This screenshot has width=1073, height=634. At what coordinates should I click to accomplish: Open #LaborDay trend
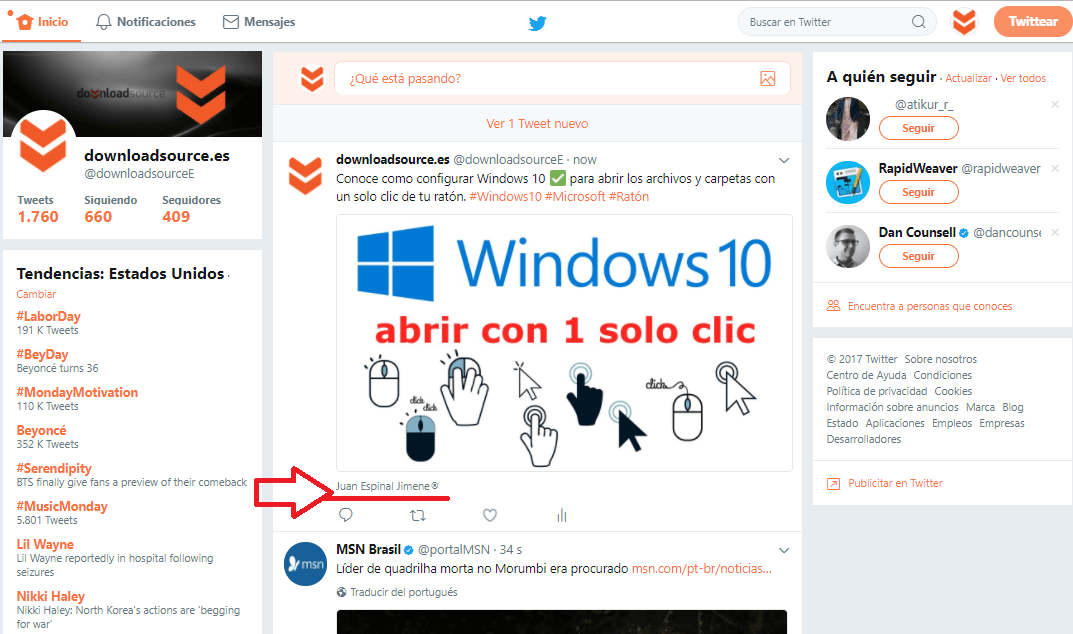pos(49,316)
